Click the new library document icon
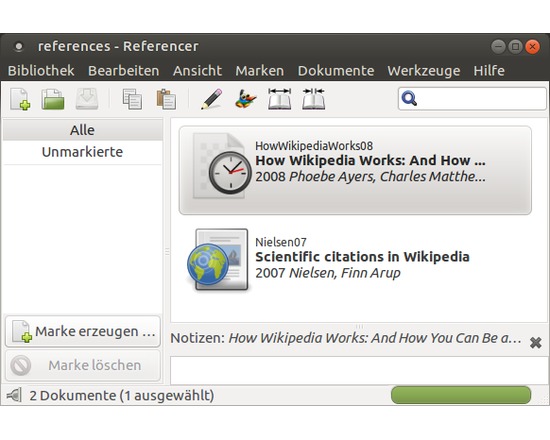Screen dimensions: 550x440 click(x=20, y=99)
